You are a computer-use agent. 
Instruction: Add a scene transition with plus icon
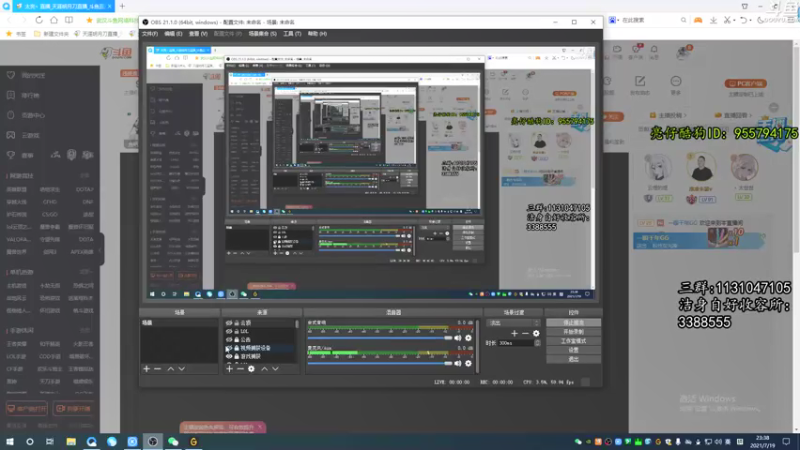[x=514, y=333]
